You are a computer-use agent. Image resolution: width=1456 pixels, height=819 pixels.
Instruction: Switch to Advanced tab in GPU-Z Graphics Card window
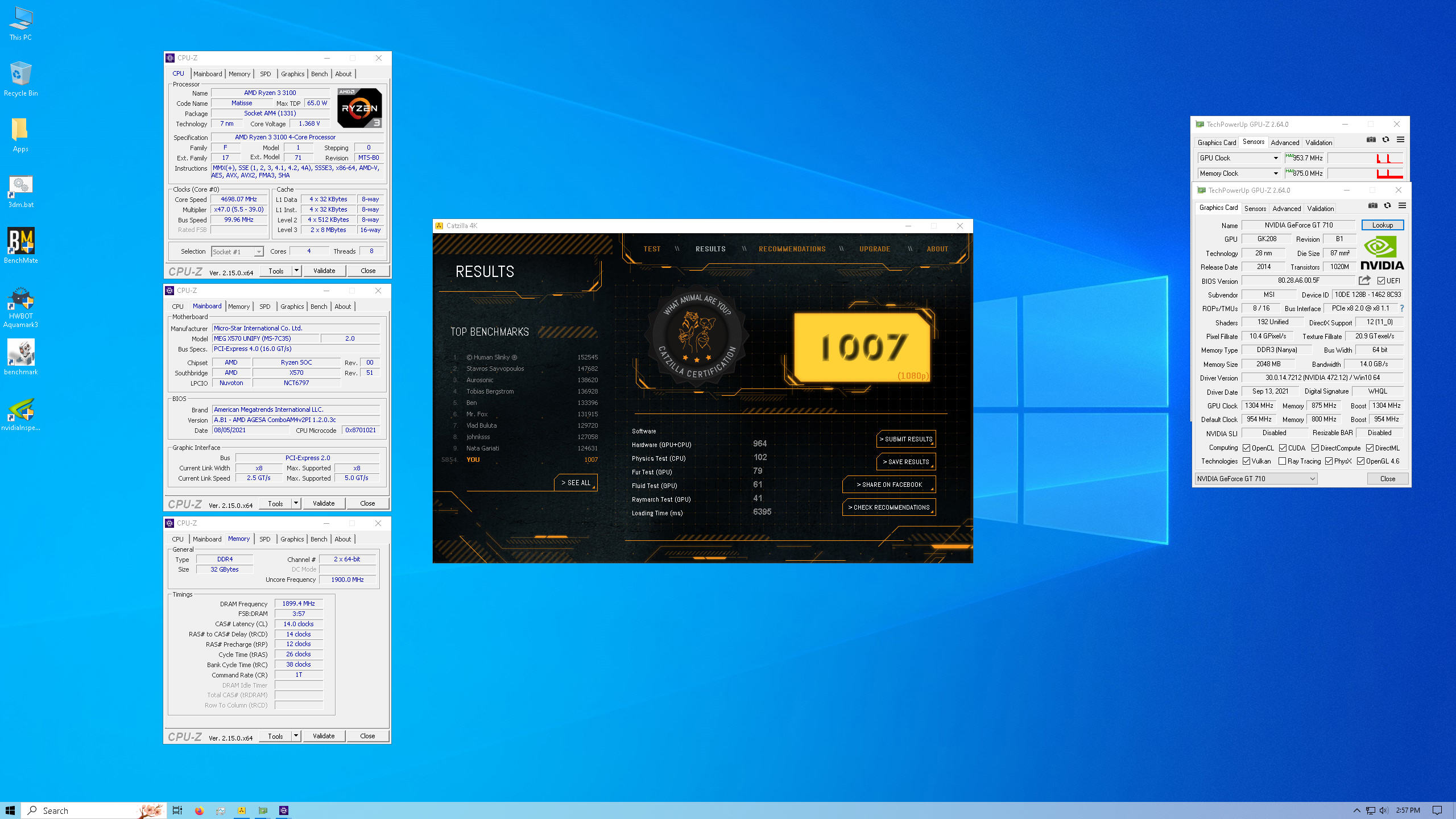pos(1287,209)
